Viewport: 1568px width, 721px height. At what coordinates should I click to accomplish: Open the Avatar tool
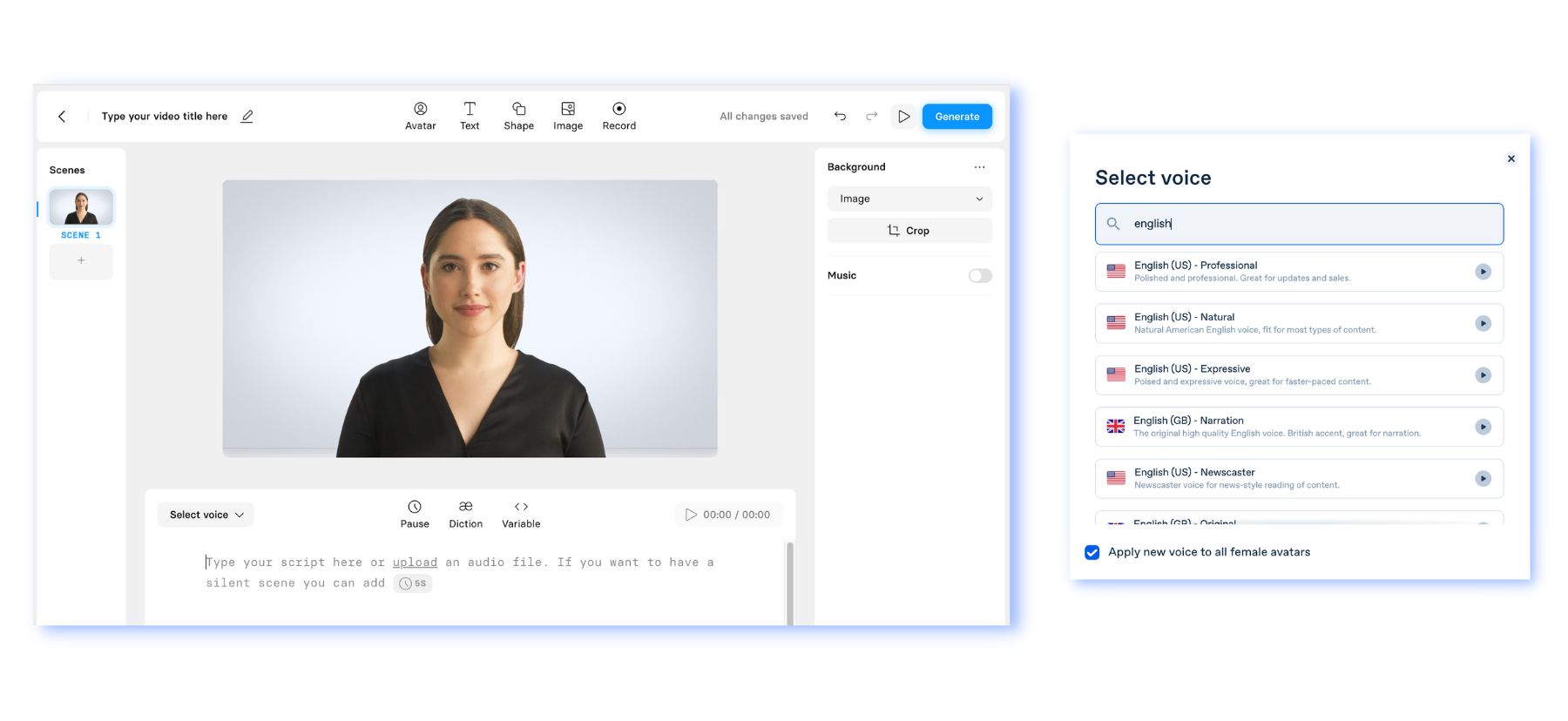point(420,116)
